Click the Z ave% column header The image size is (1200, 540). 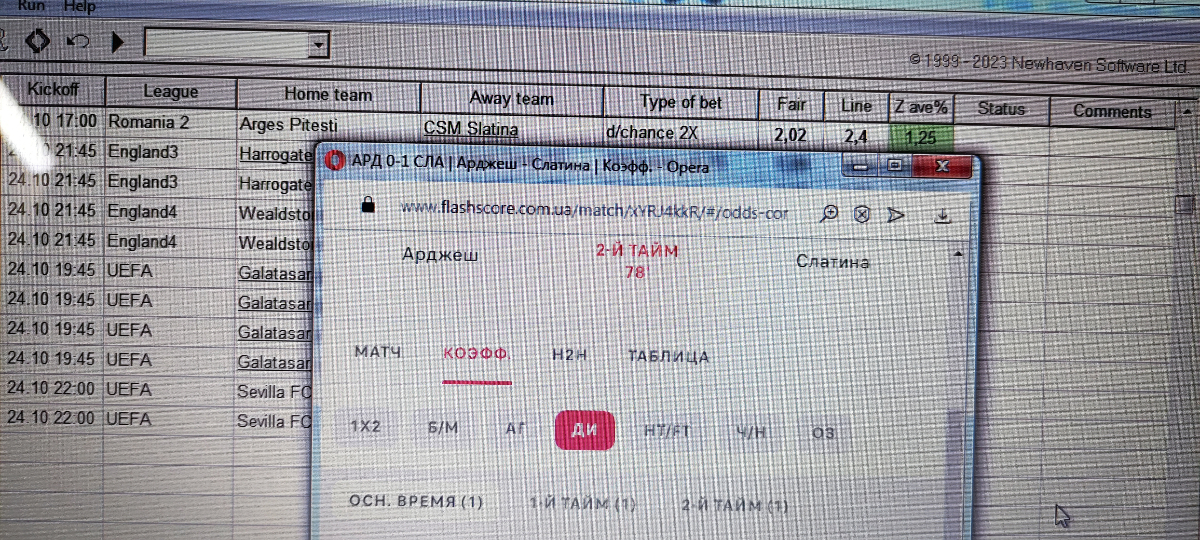click(920, 105)
